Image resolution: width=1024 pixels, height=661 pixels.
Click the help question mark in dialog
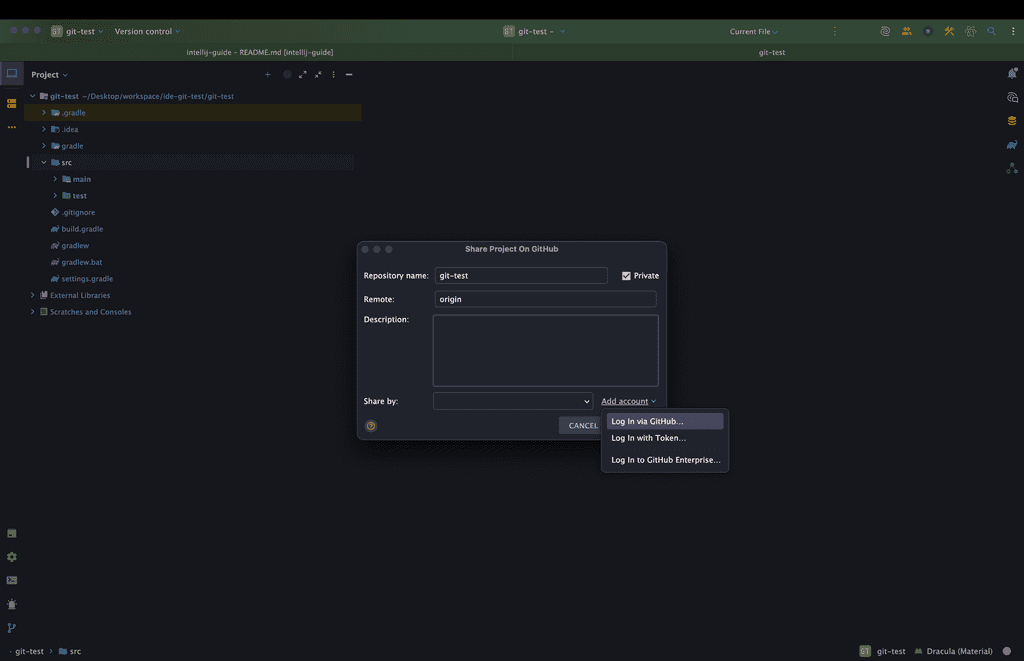[371, 426]
